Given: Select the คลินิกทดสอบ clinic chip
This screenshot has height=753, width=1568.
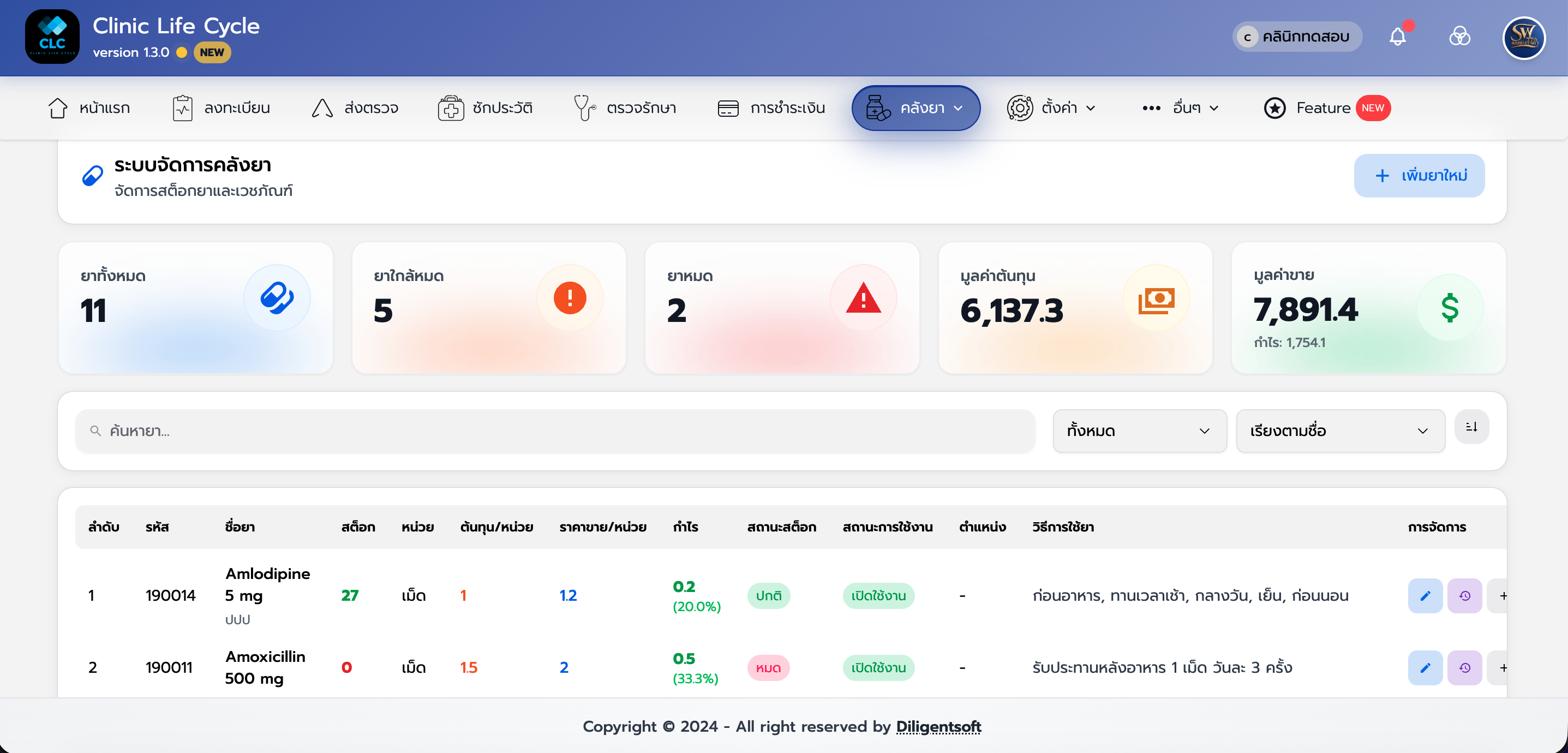Looking at the screenshot, I should tap(1296, 37).
